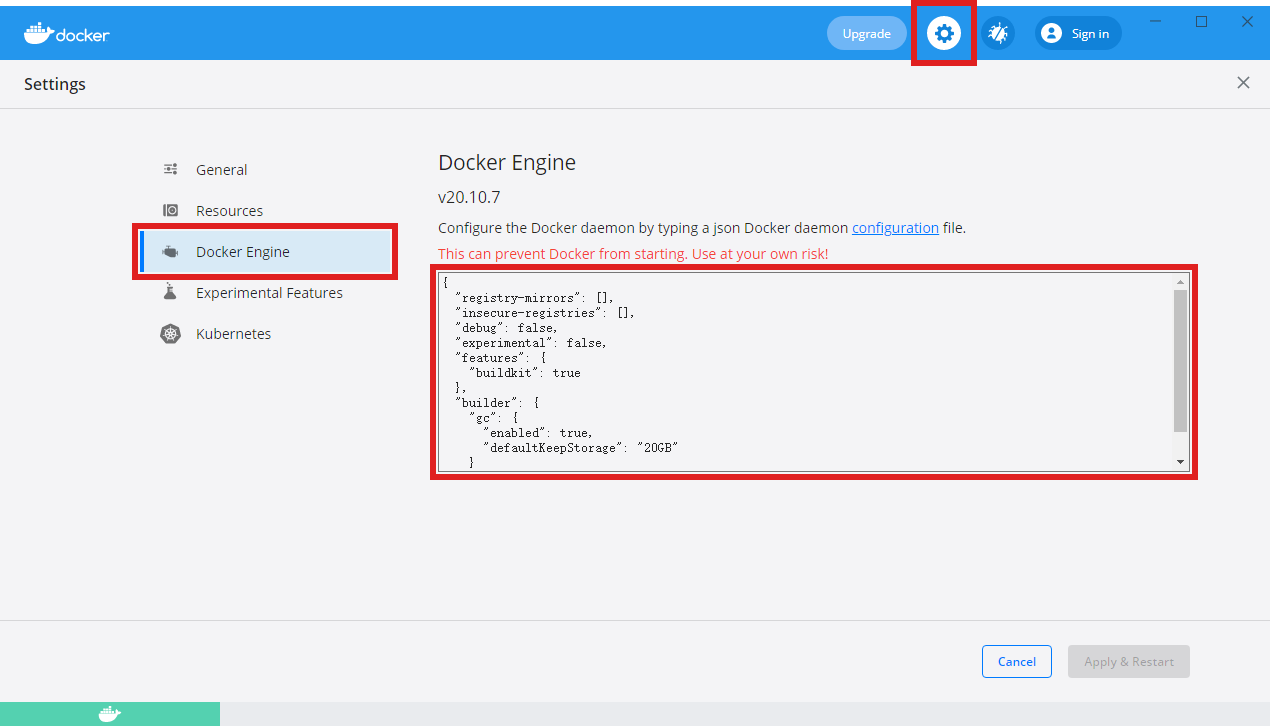1270x726 pixels.
Task: Click the user avatar icon beside Sign in
Action: (x=1051, y=33)
